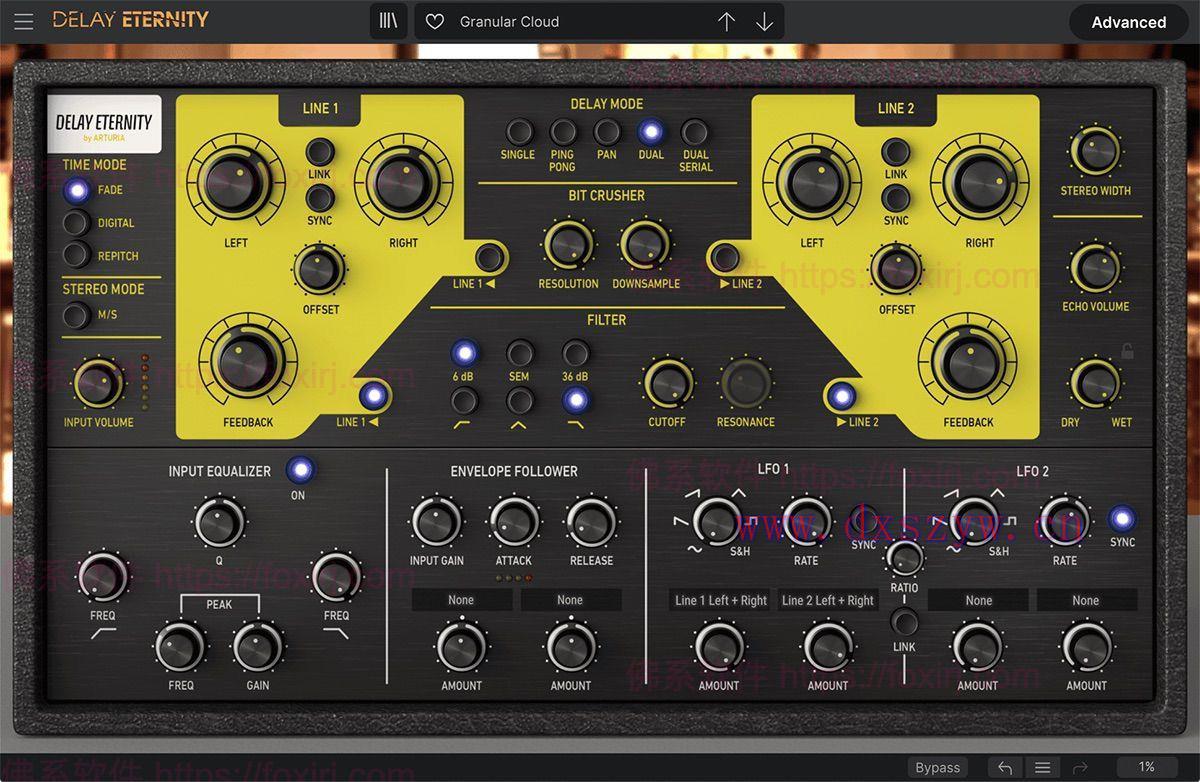Redo the last undone change
This screenshot has width=1200, height=782.
coord(1080,767)
